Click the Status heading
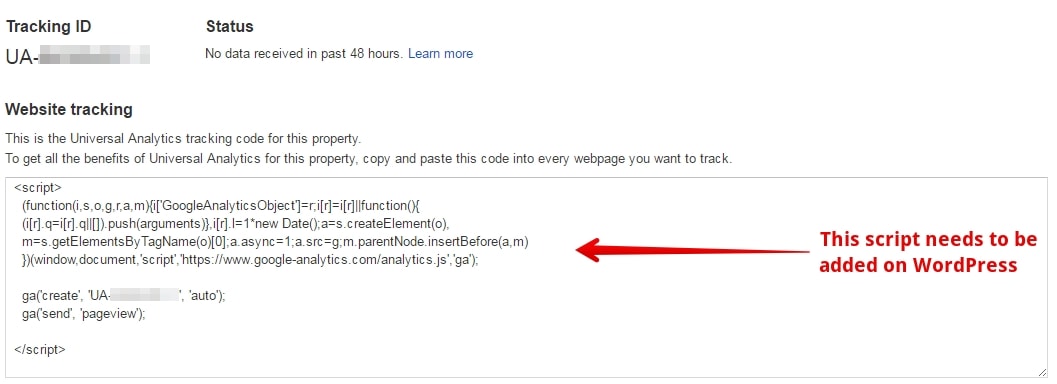The height and width of the screenshot is (384, 1057). (230, 27)
